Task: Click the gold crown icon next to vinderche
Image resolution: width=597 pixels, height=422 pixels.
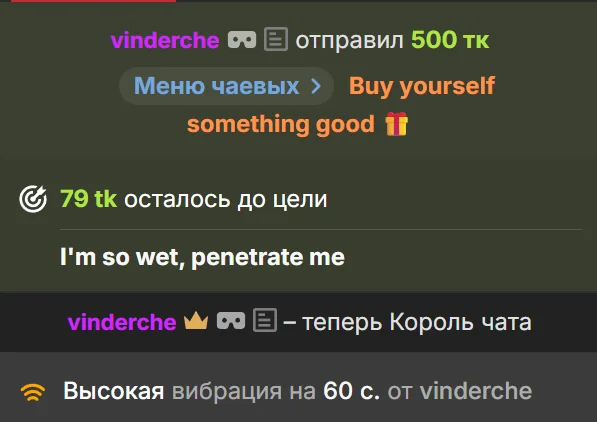Action: pyautogui.click(x=196, y=320)
